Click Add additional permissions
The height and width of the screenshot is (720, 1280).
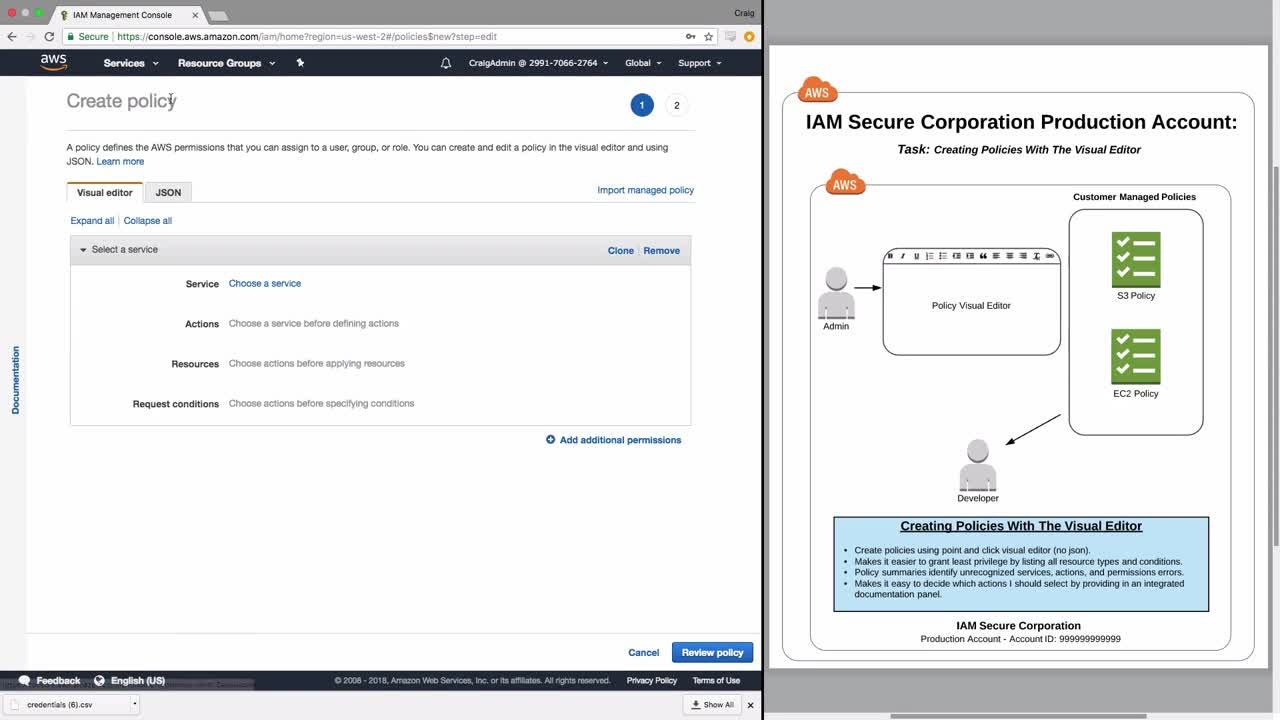click(620, 440)
